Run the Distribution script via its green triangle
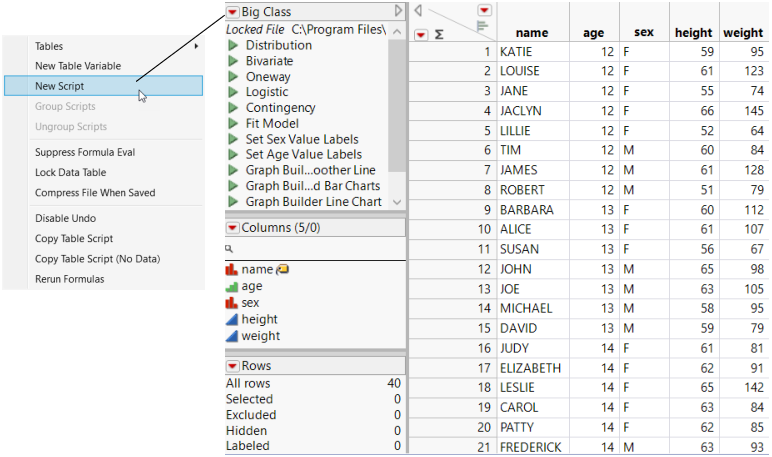 tap(233, 46)
